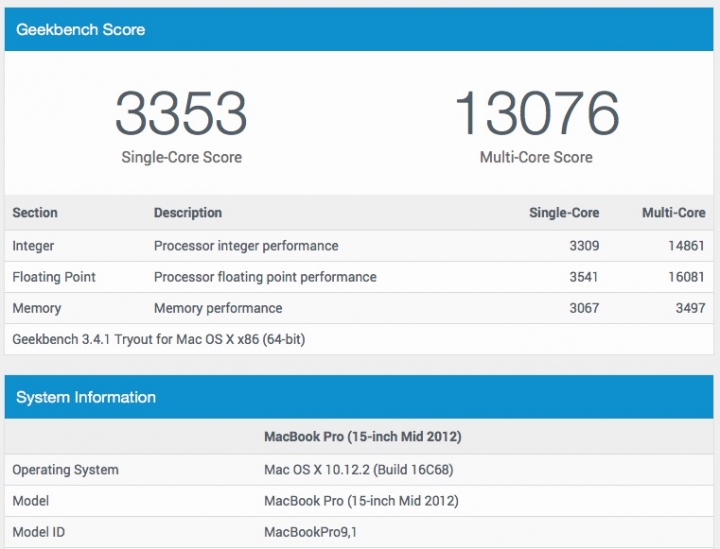Select the Memory row label
The image size is (720, 549).
tap(37, 308)
